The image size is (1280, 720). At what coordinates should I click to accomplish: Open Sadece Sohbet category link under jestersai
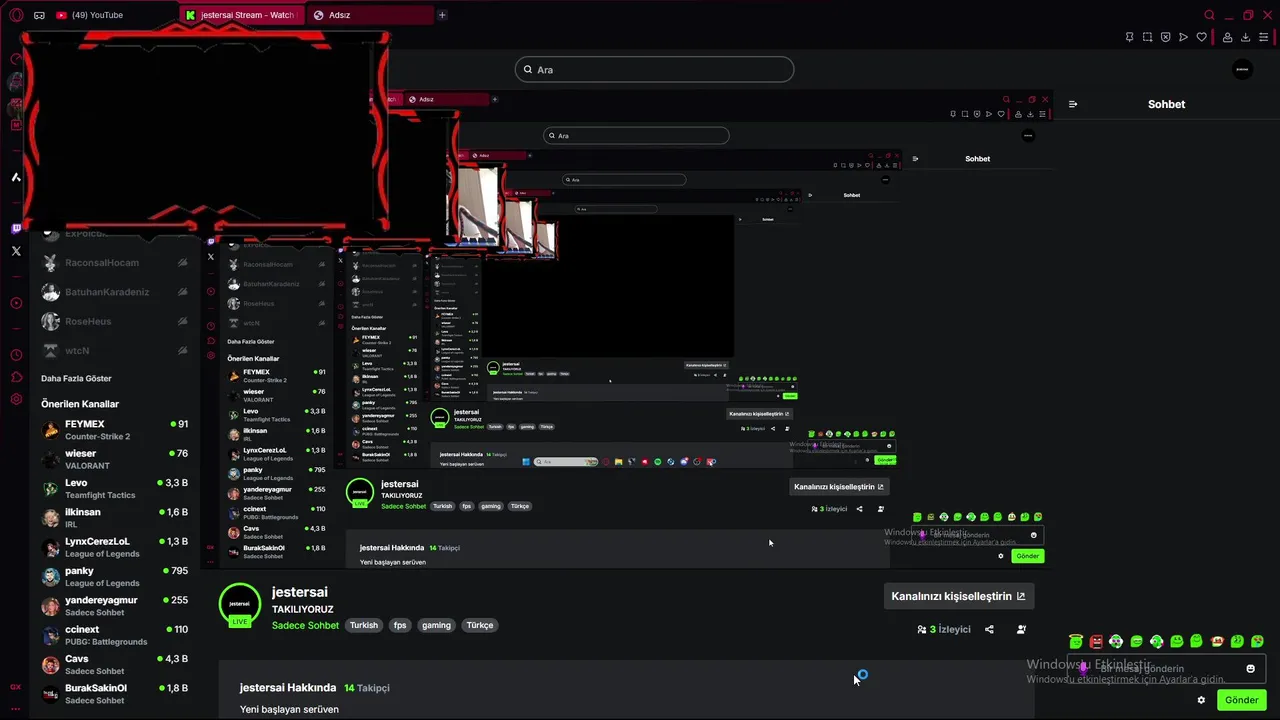[x=305, y=625]
